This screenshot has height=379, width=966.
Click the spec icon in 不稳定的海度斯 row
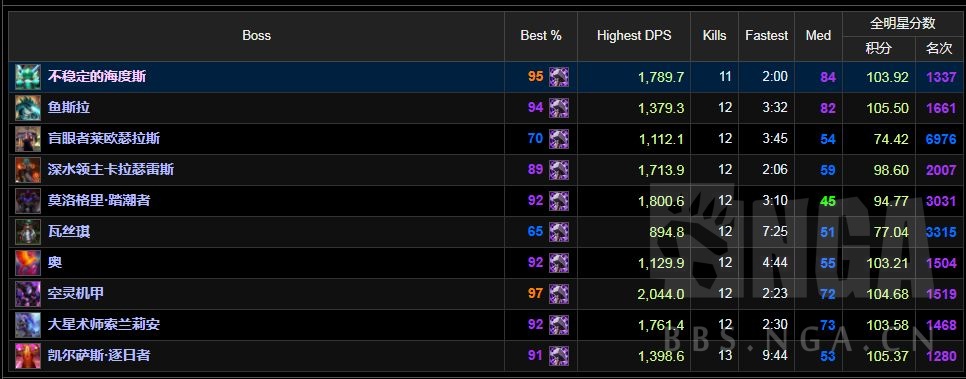pos(559,77)
